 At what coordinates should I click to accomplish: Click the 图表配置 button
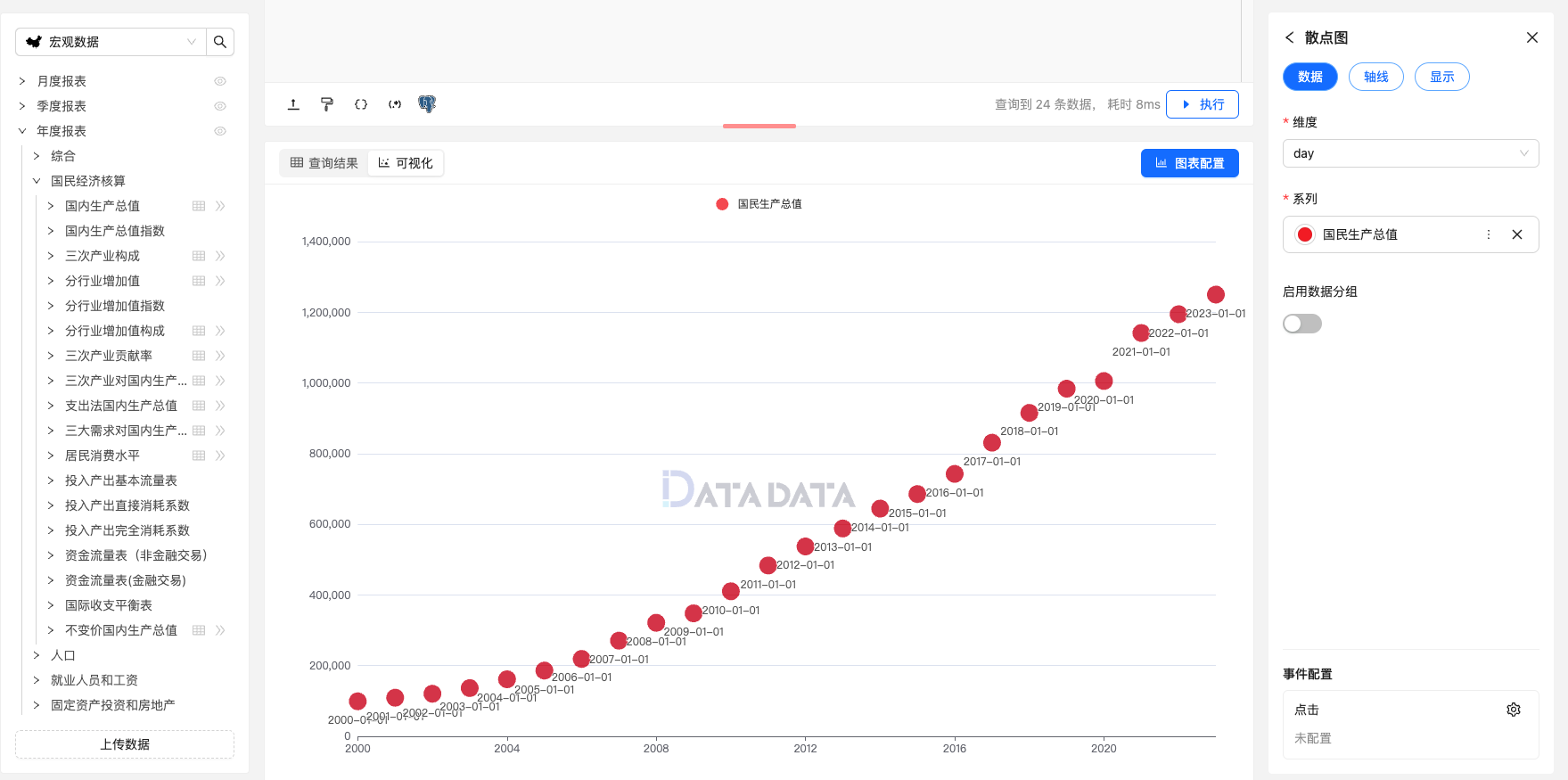(1190, 163)
